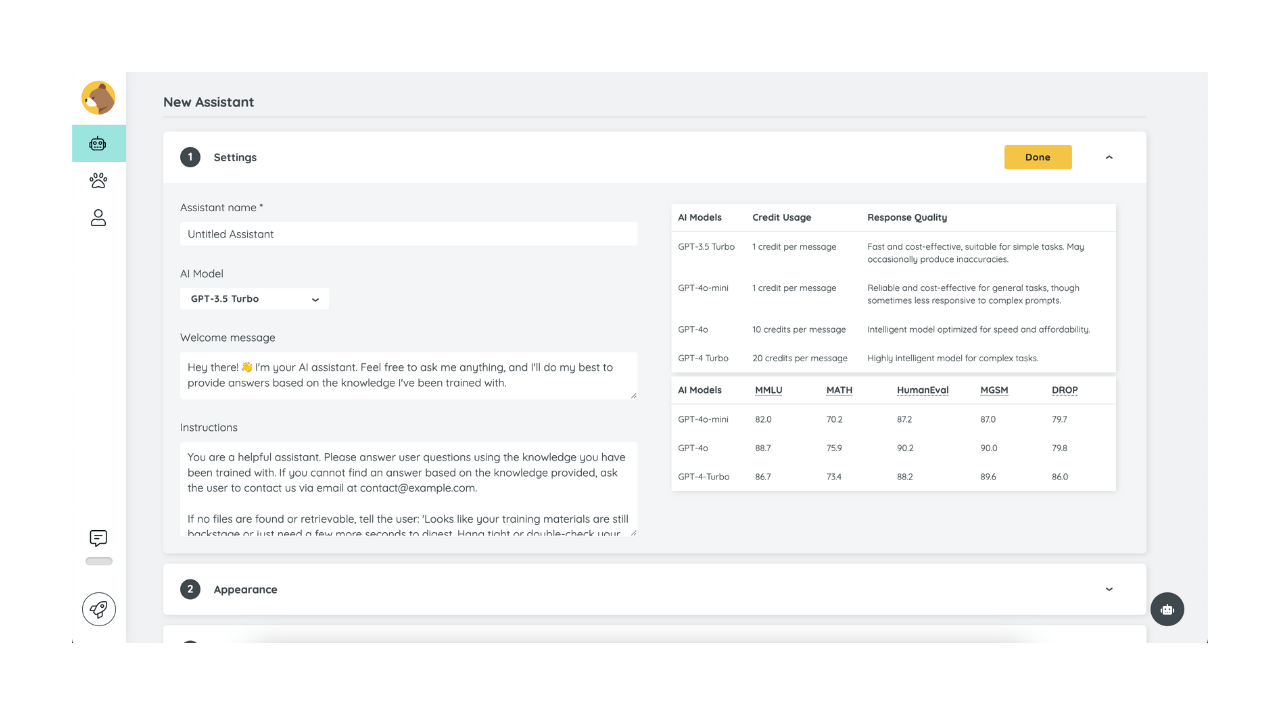Screen dimensions: 1280x720
Task: Click the DROP benchmark column header
Action: coord(1064,390)
